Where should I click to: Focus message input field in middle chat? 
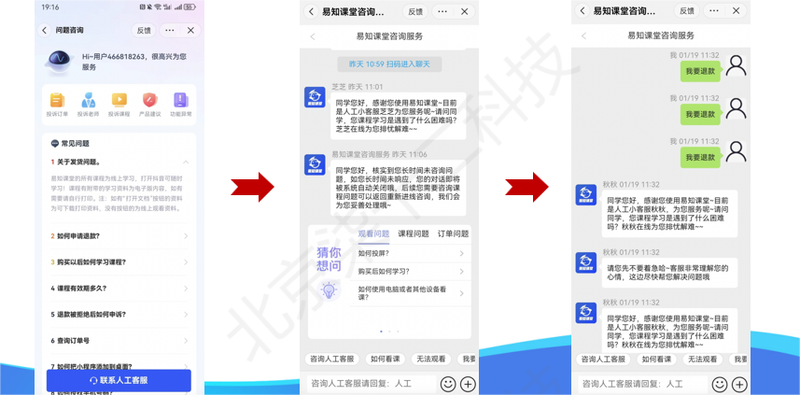[x=371, y=384]
